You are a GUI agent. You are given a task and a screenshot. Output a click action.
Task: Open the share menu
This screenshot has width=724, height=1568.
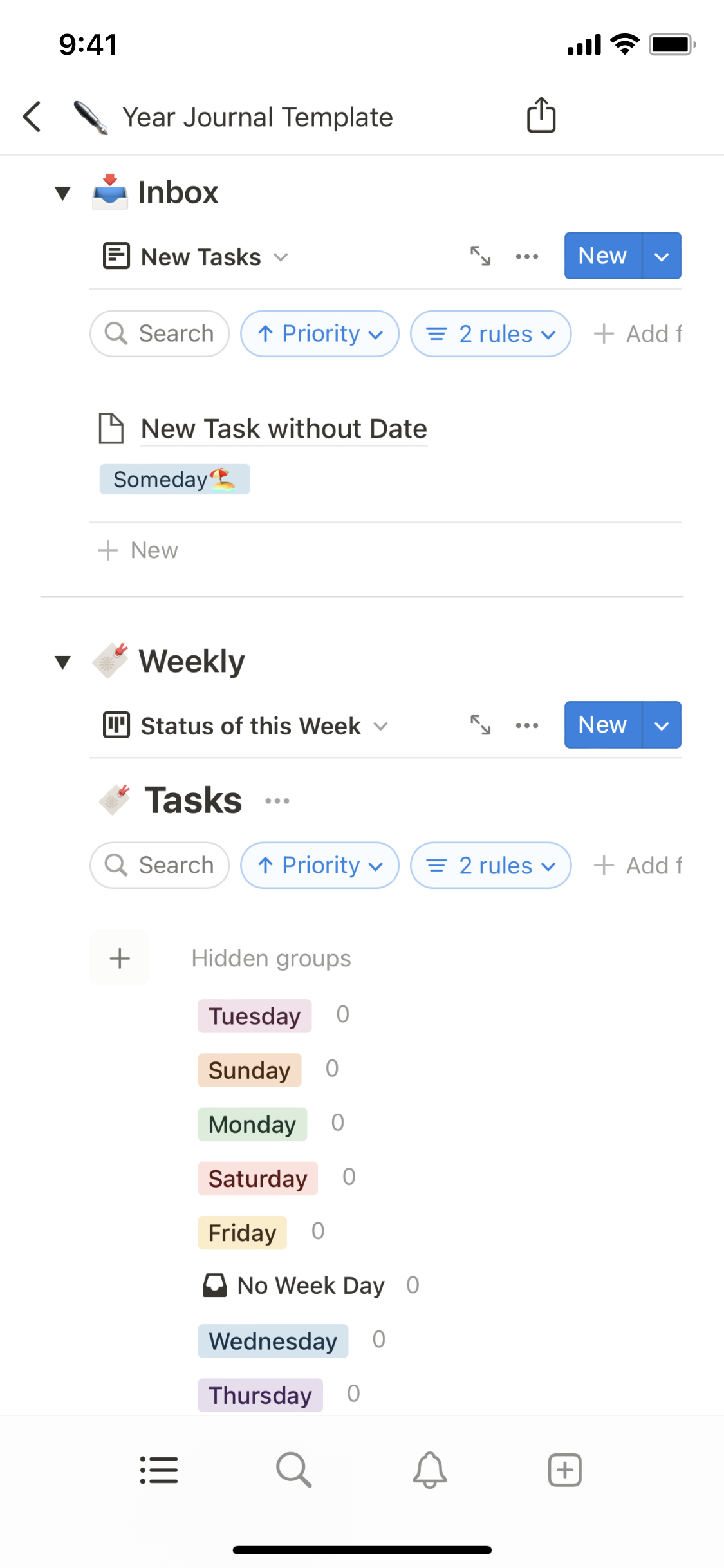click(541, 115)
